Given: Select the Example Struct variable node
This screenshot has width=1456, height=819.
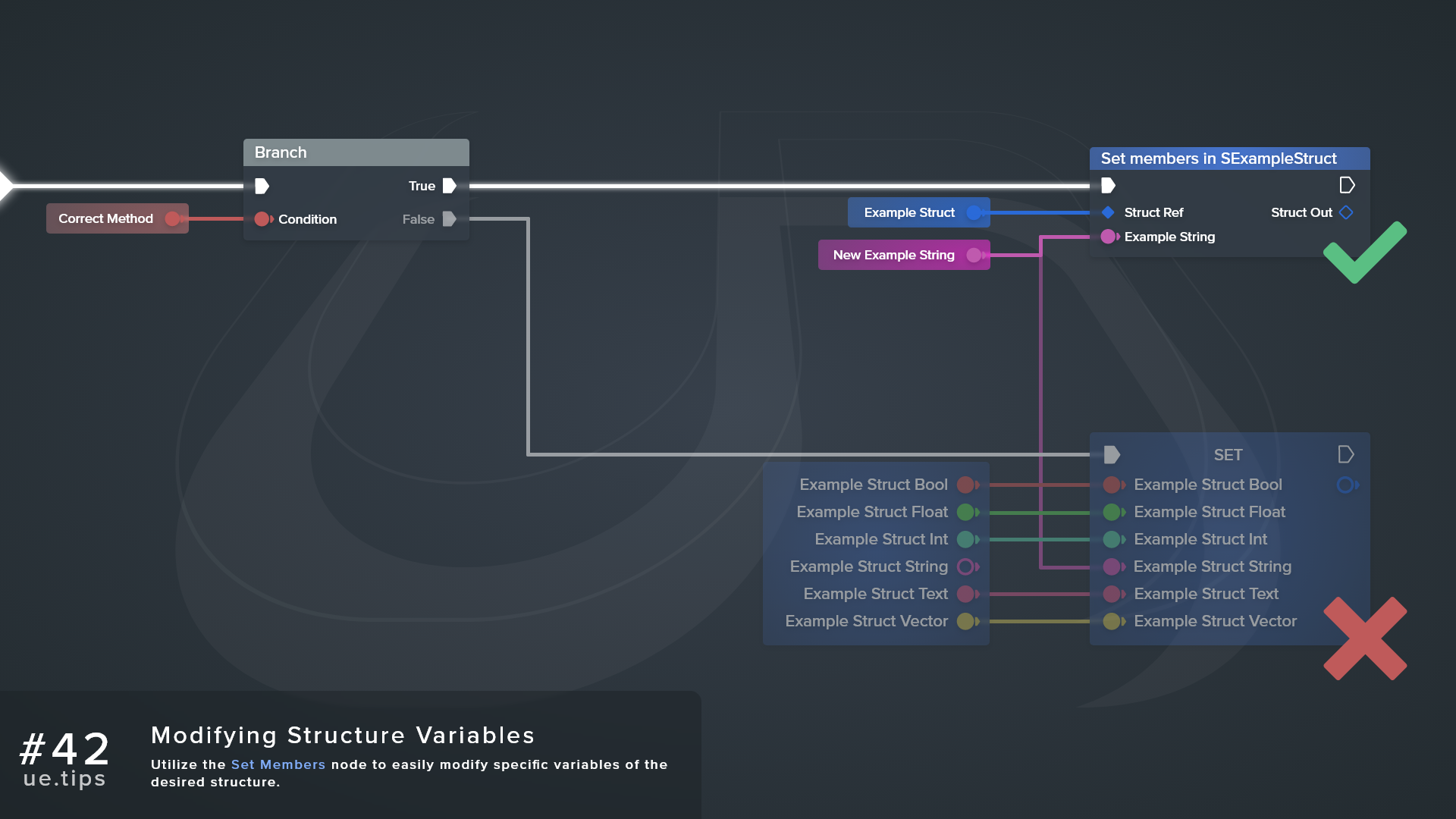Looking at the screenshot, I should click(x=909, y=212).
